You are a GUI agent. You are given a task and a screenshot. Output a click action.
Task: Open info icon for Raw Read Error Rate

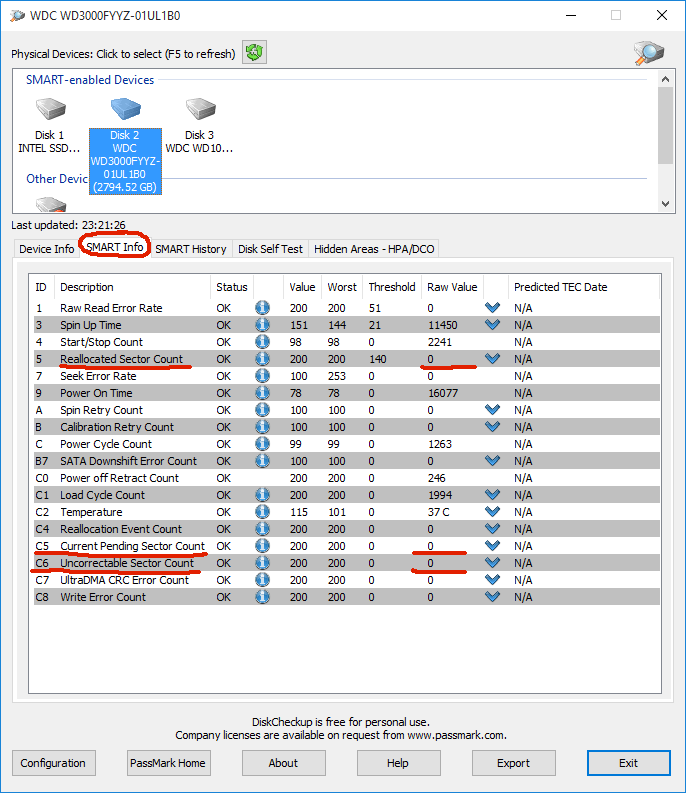pos(262,308)
